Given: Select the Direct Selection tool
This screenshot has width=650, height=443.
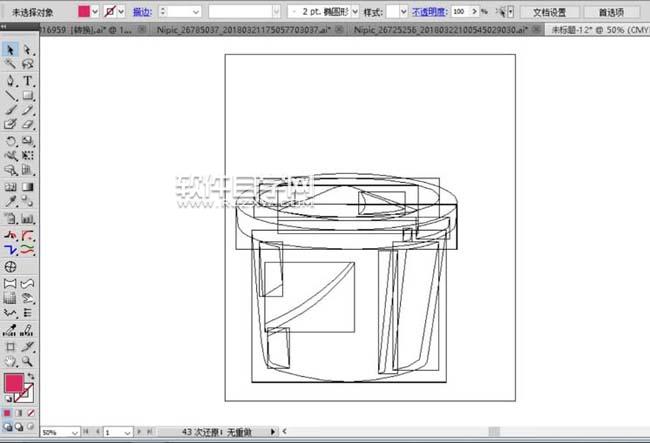Looking at the screenshot, I should tap(27, 50).
